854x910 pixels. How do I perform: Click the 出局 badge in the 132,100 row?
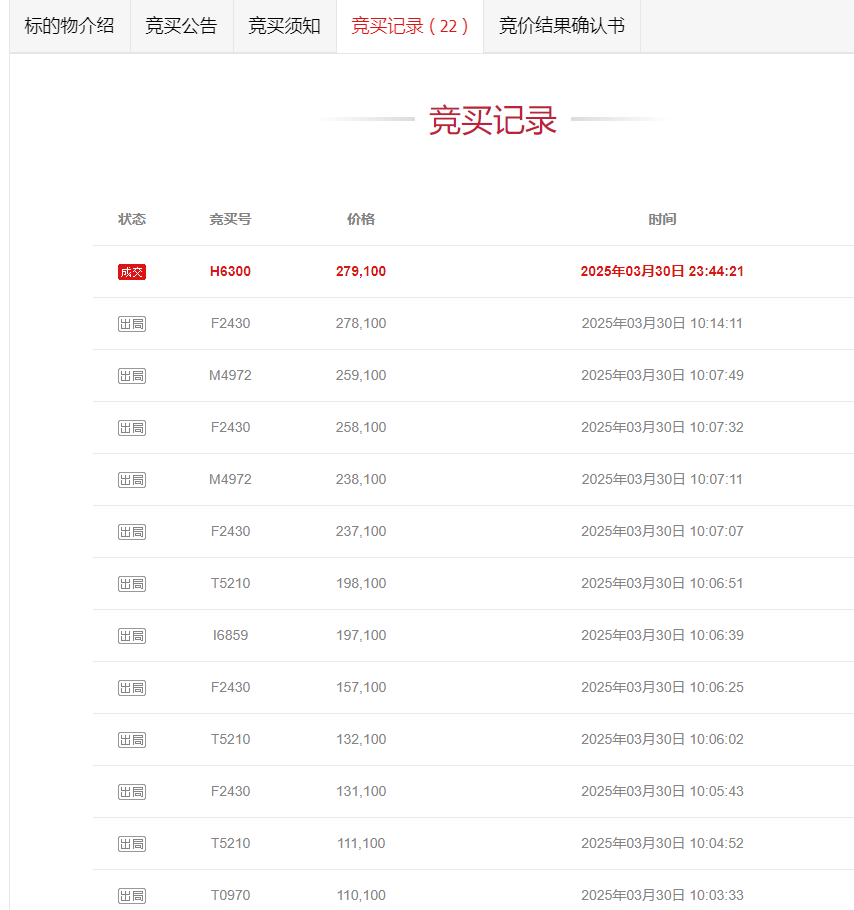point(132,740)
